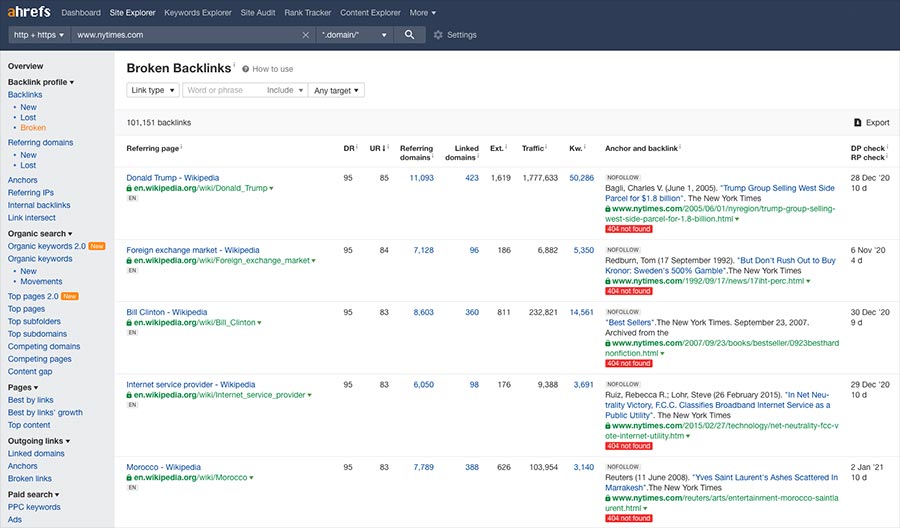Collapse the Organic search section
Viewport: 900px width, 528px height.
coord(40,234)
